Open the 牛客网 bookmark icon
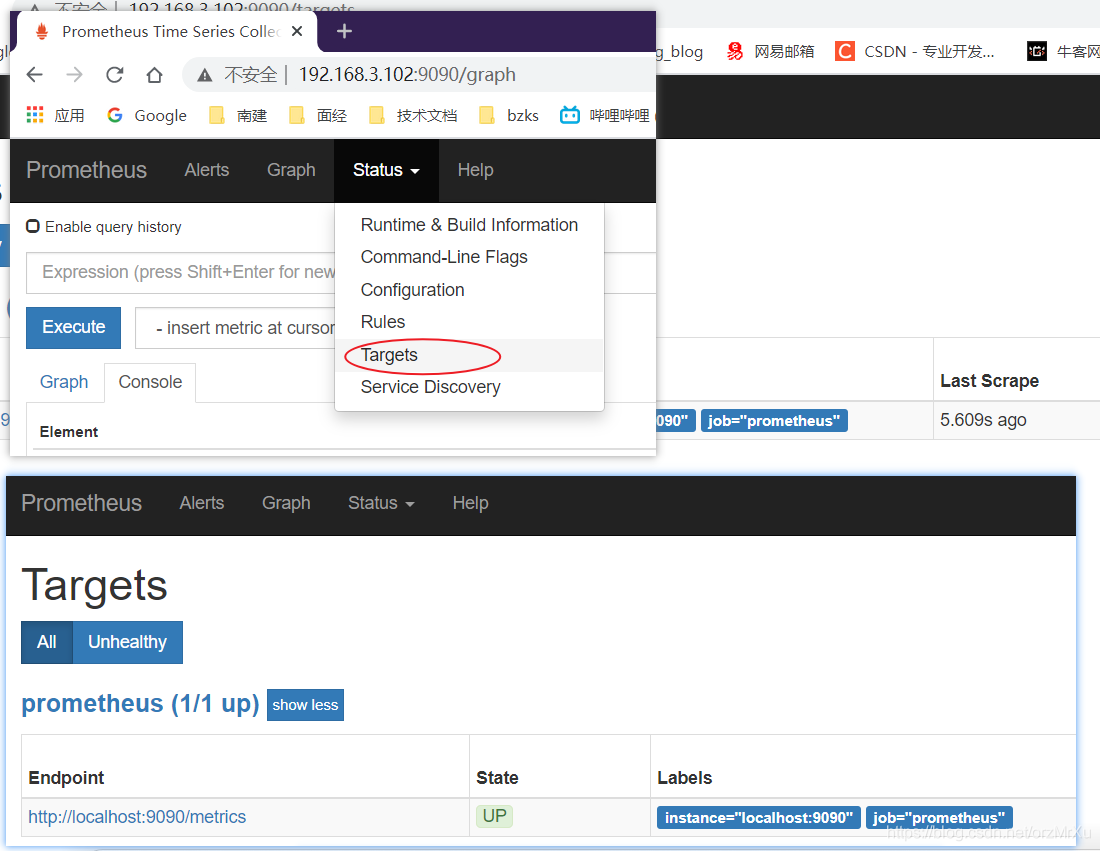Screen dimensions: 1100x851 [x=1037, y=51]
